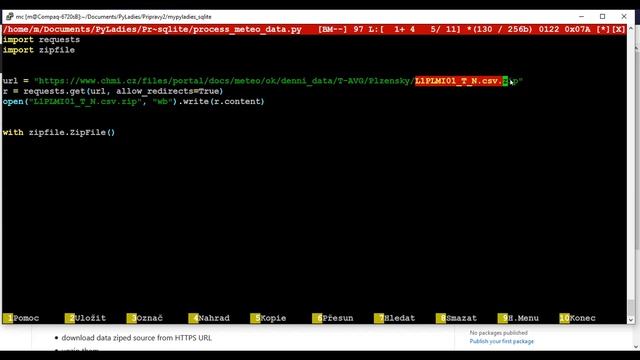Click the PuTTY terminal icon in title bar
Image resolution: width=640 pixels, height=360 pixels.
[x=9, y=16]
